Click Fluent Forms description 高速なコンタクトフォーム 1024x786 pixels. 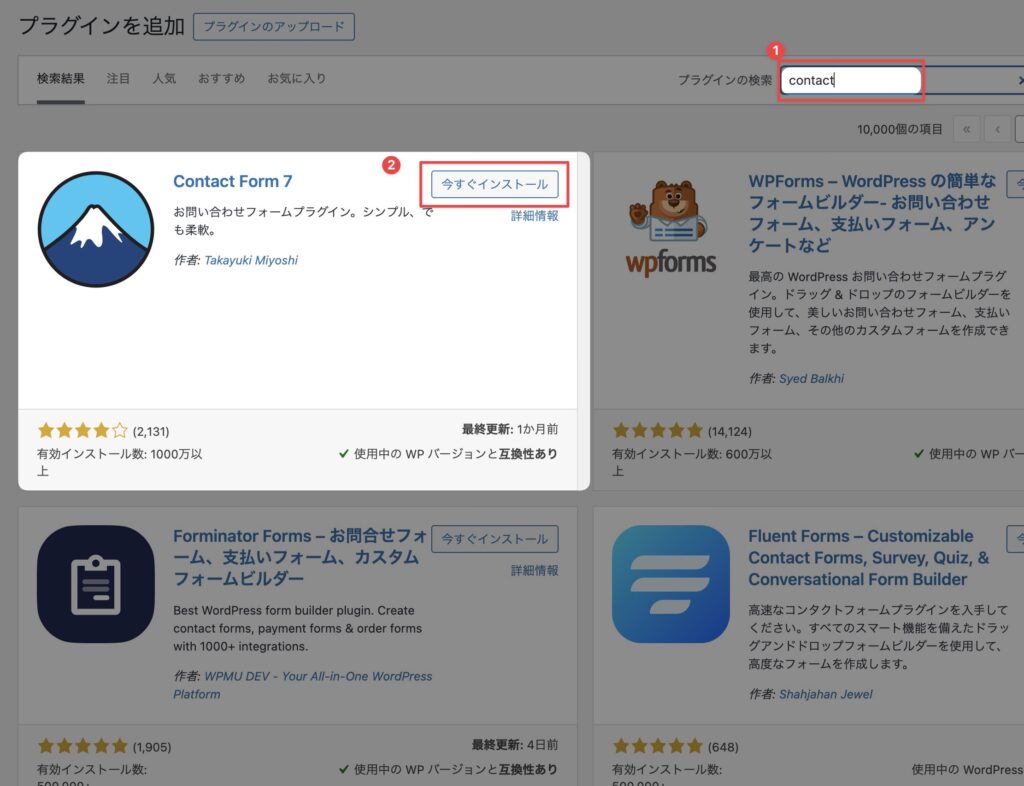point(878,637)
